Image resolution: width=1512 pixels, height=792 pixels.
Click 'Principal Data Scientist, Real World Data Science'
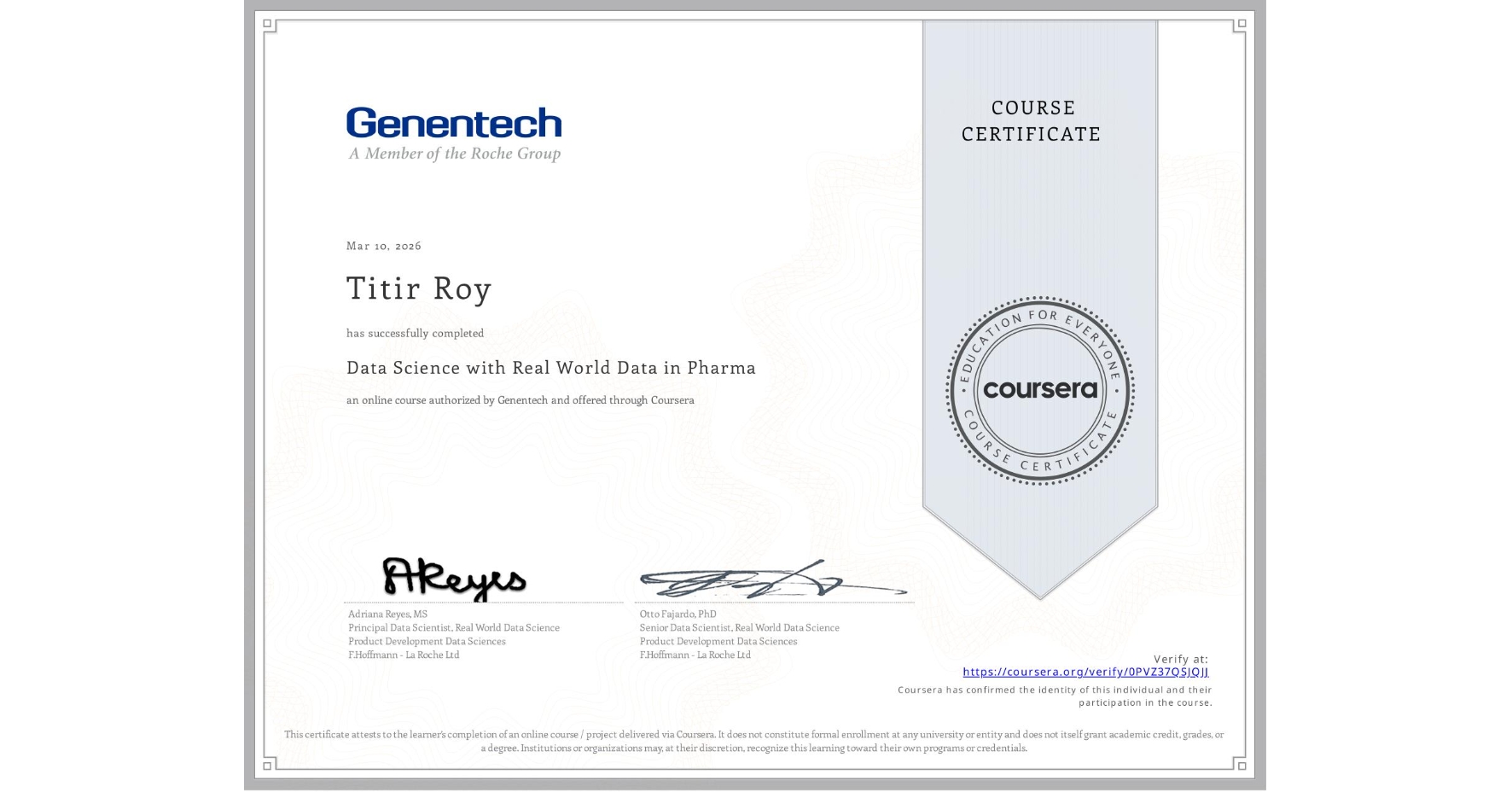click(454, 627)
